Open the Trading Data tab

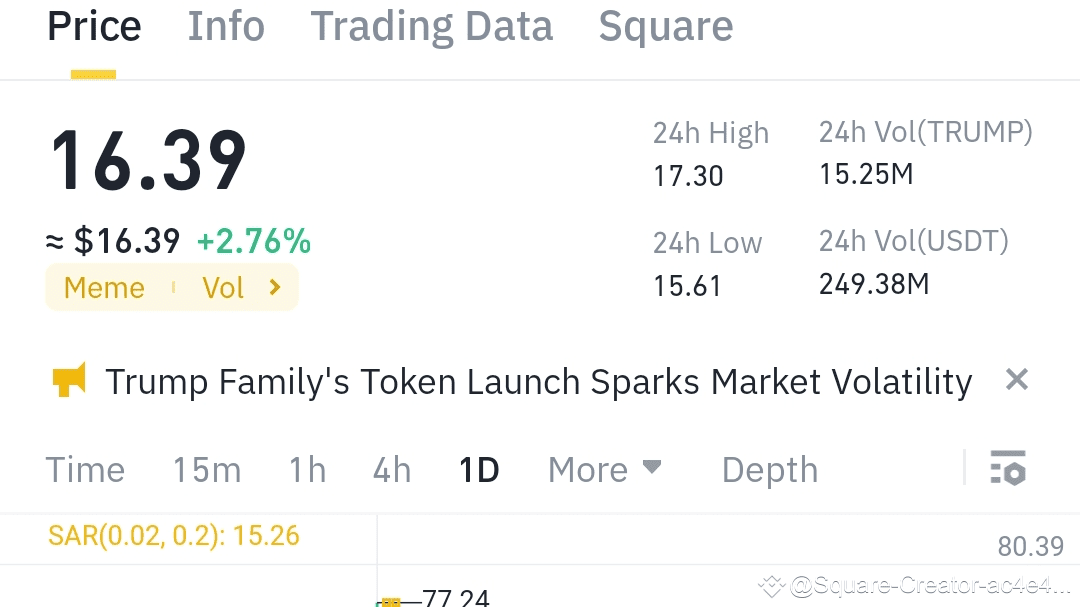point(431,27)
